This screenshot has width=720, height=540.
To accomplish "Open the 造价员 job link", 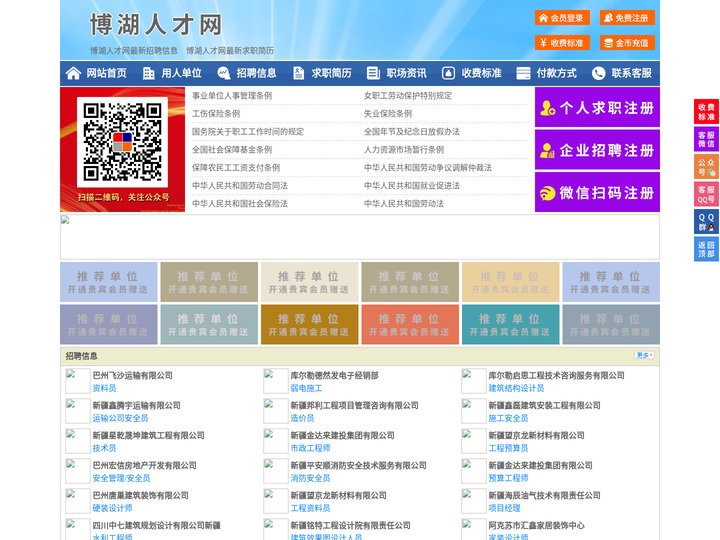I will [x=302, y=418].
